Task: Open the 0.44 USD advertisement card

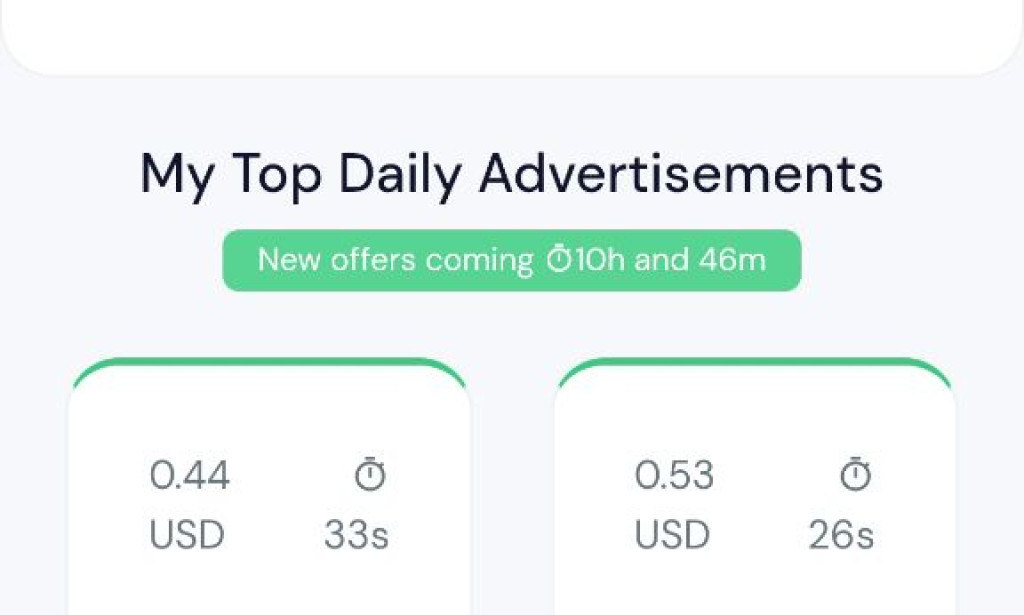Action: point(270,490)
